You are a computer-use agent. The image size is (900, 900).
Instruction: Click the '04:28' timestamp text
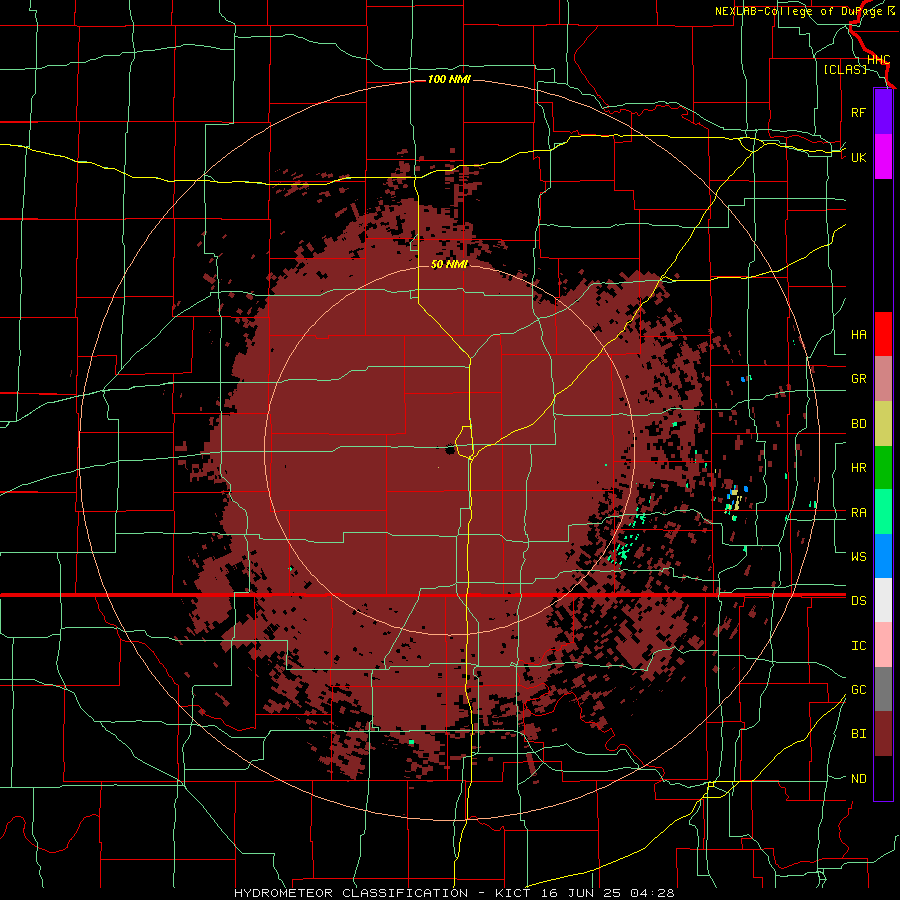[x=652, y=893]
